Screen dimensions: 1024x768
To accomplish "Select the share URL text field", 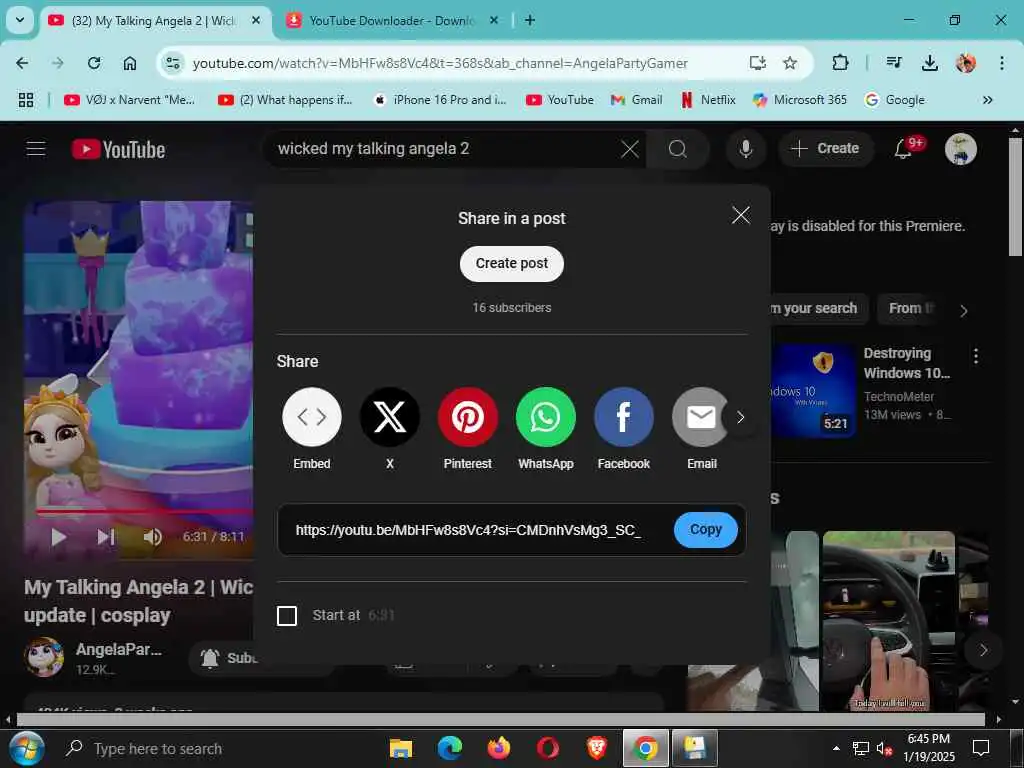I will (469, 530).
